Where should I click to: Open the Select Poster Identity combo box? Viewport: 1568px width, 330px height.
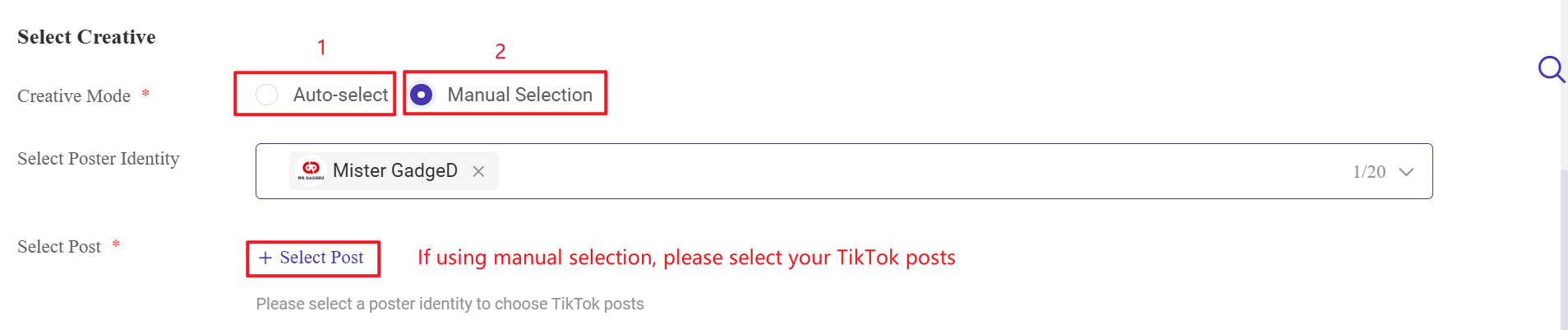click(844, 171)
